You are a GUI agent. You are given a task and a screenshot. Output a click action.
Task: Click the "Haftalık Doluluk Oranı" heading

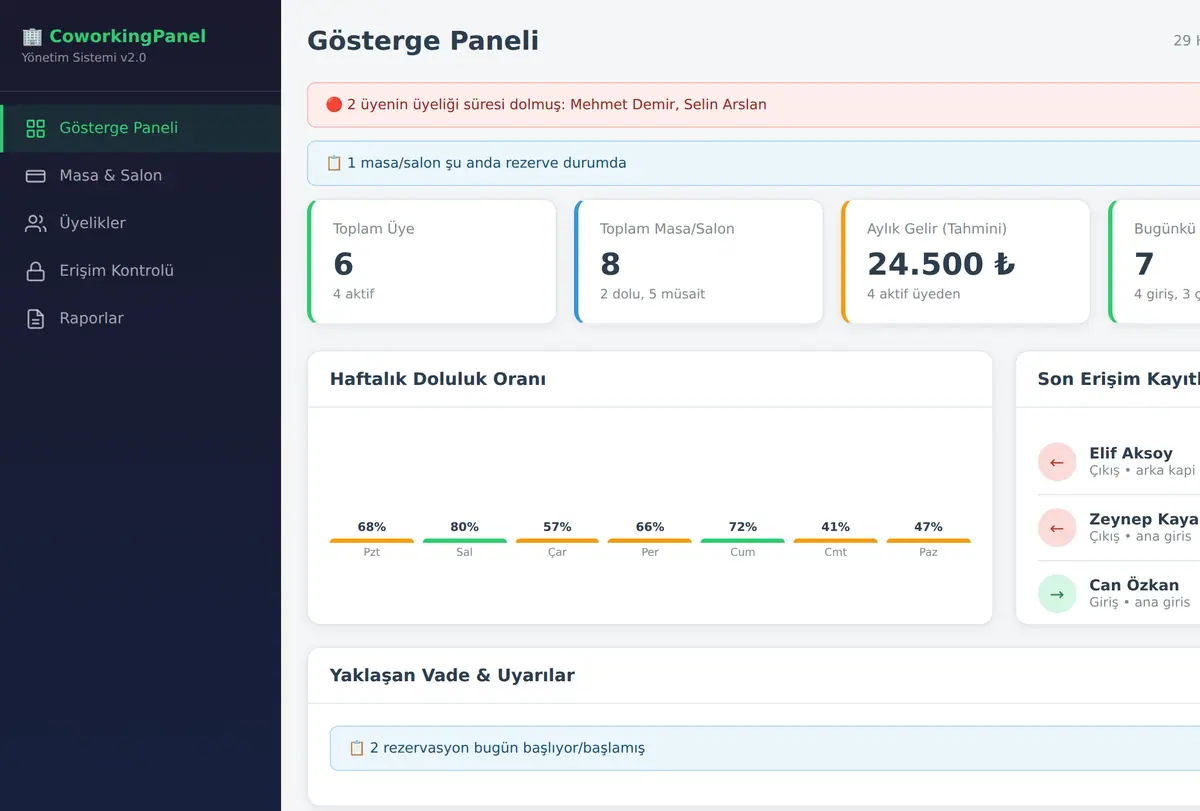tap(438, 379)
